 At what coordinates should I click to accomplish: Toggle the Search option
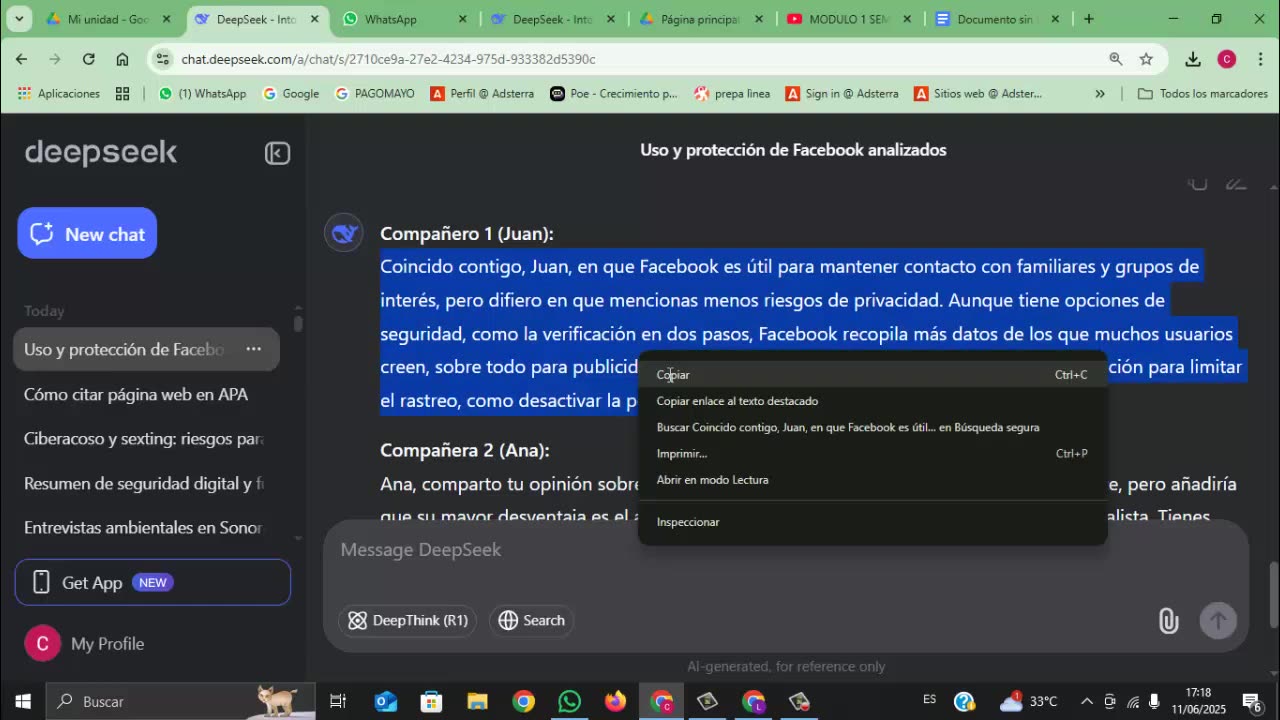(x=532, y=620)
